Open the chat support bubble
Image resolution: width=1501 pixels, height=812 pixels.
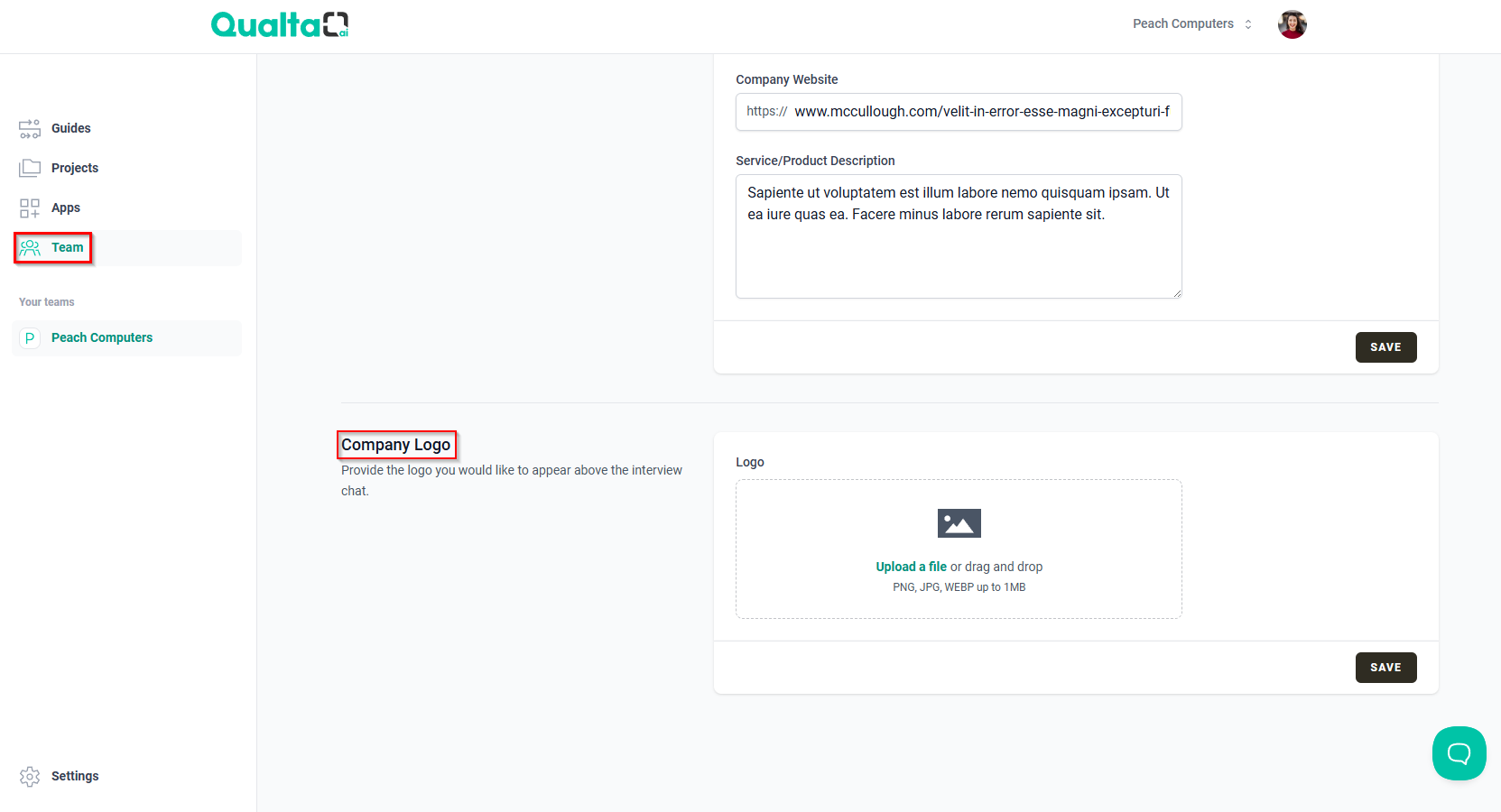(x=1459, y=753)
